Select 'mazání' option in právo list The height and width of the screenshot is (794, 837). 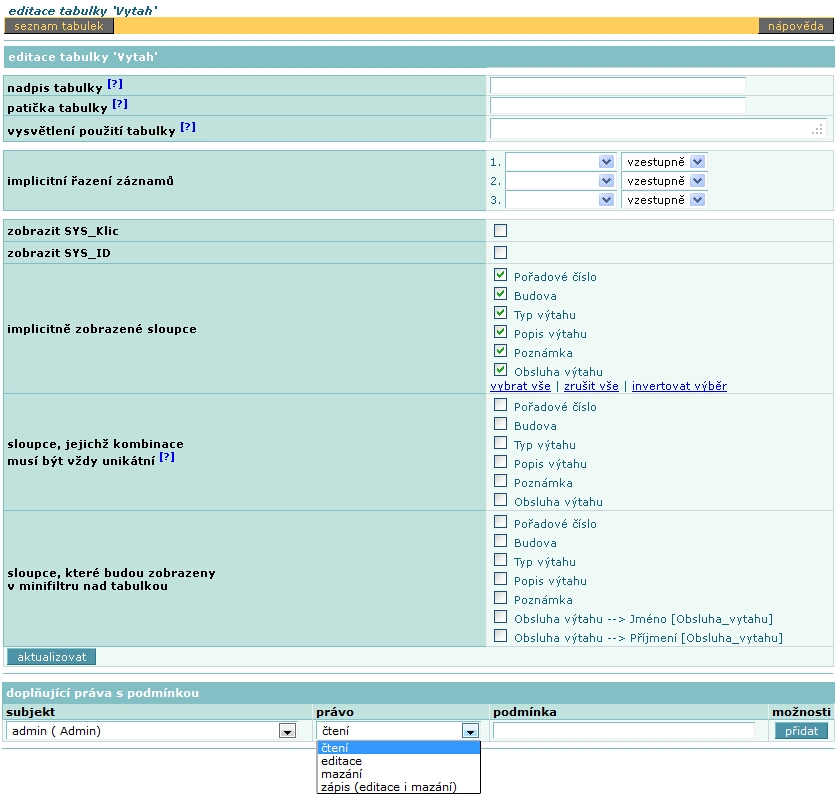coord(398,774)
